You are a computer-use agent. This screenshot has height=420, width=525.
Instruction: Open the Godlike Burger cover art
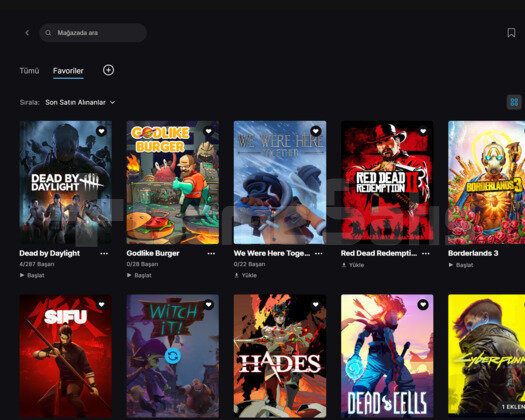[x=173, y=182]
